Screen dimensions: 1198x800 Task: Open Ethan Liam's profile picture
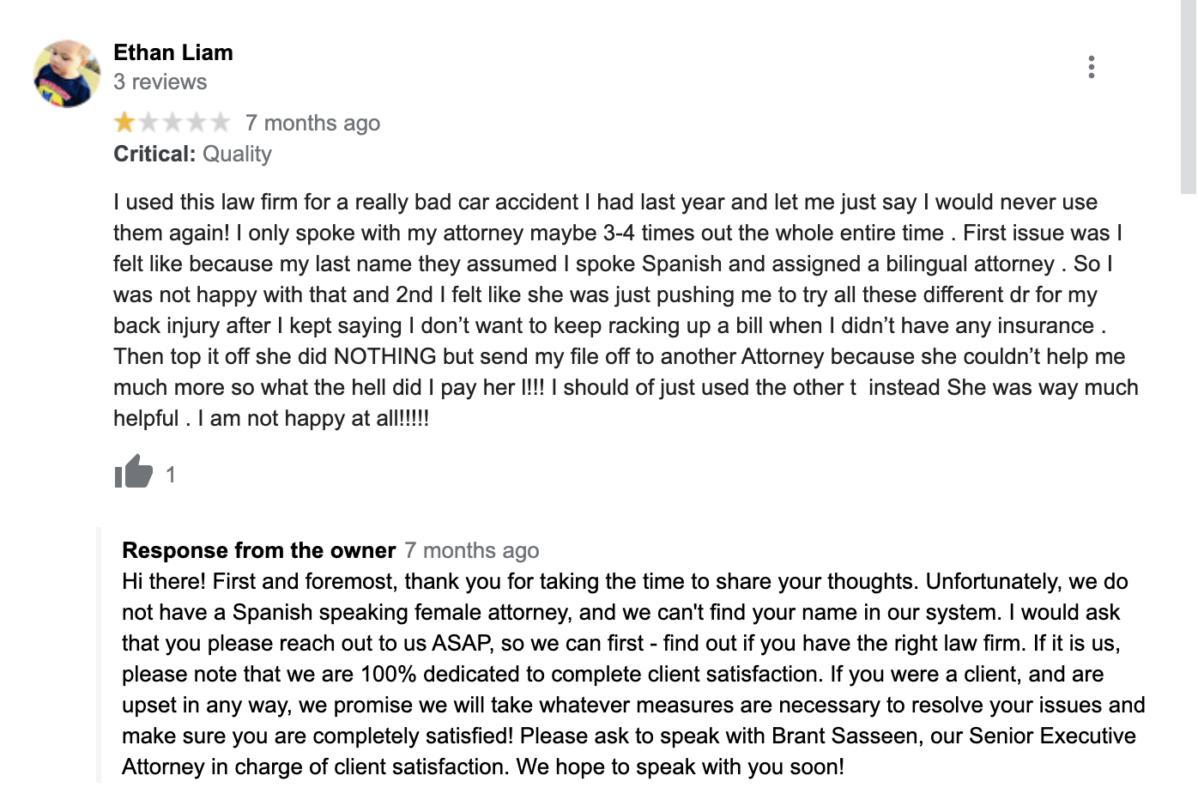66,74
